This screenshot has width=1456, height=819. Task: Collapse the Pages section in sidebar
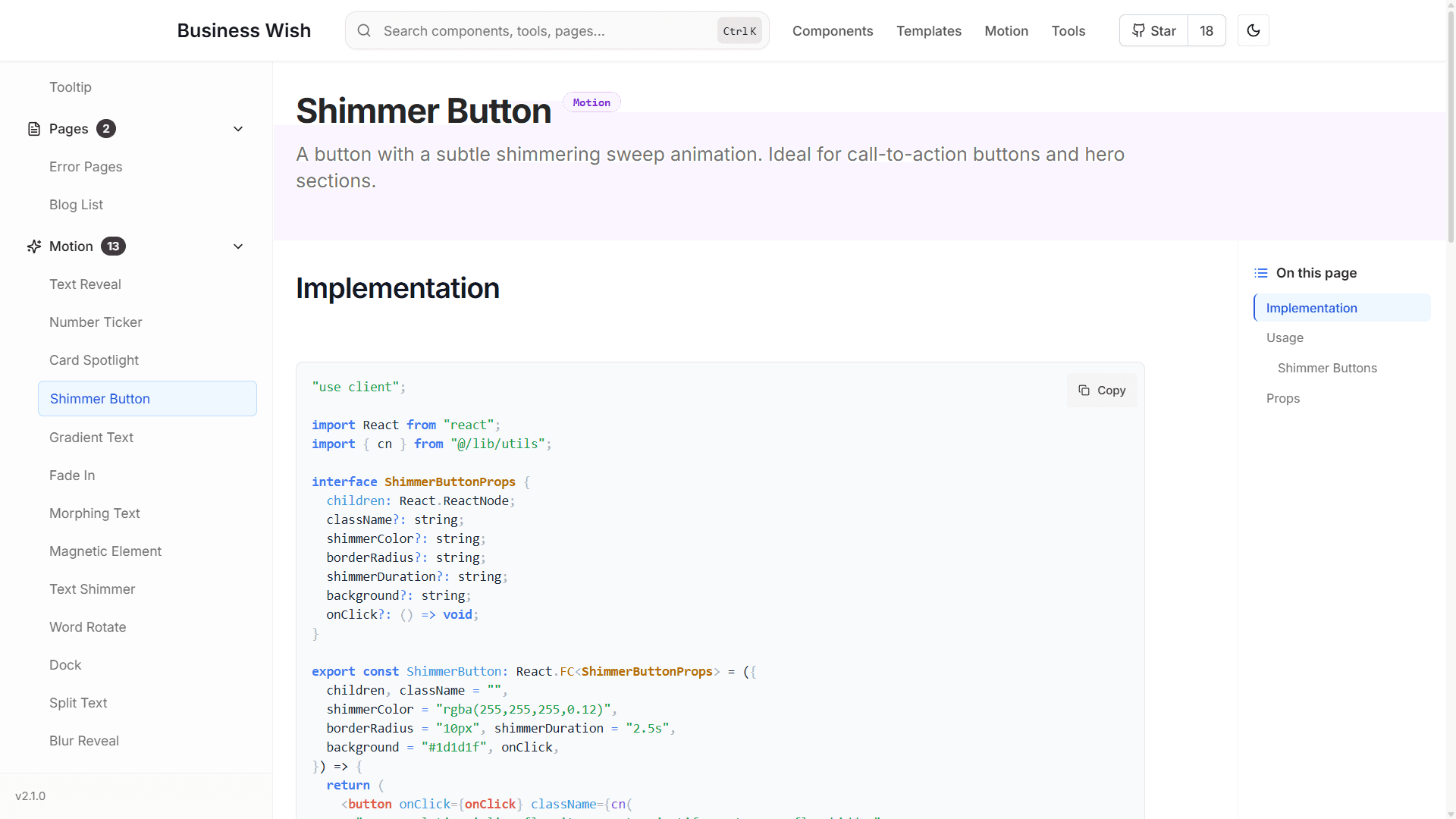point(237,129)
